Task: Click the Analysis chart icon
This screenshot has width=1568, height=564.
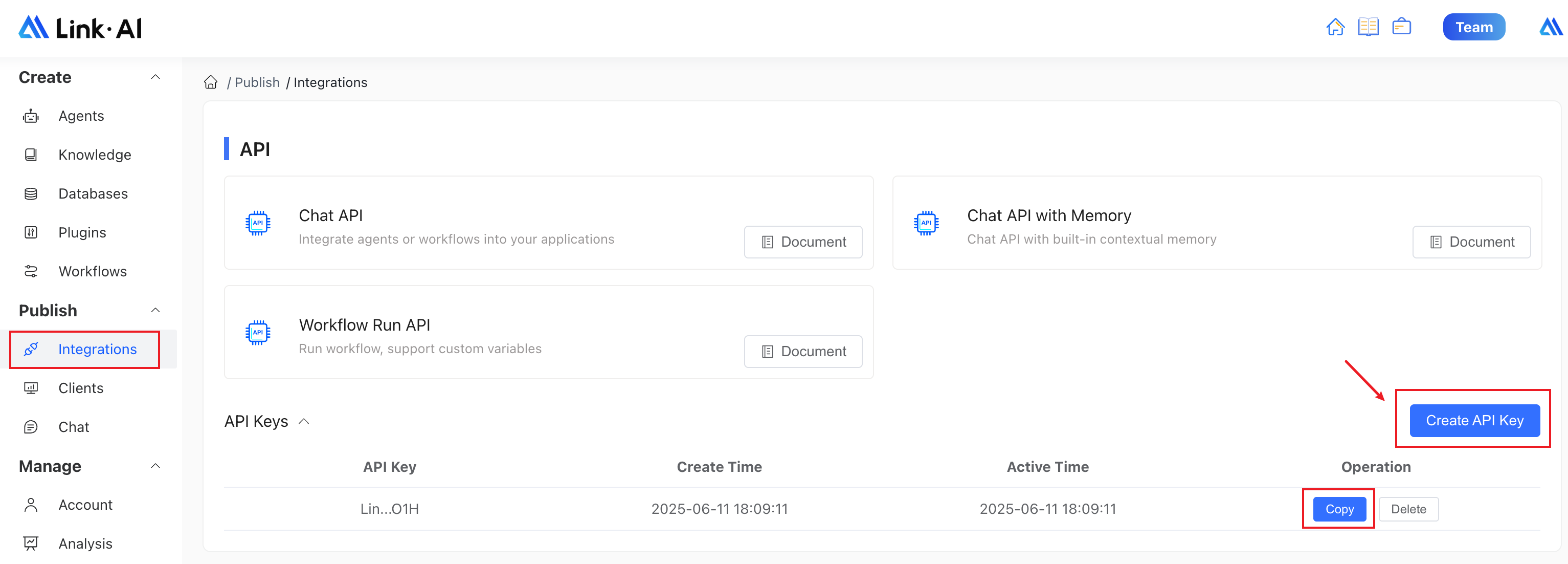Action: coord(31,544)
